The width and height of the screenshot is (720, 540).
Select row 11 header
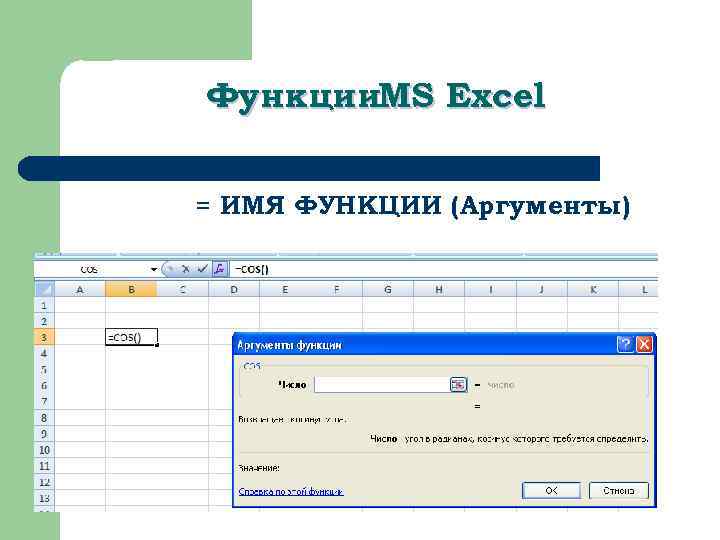(x=45, y=466)
